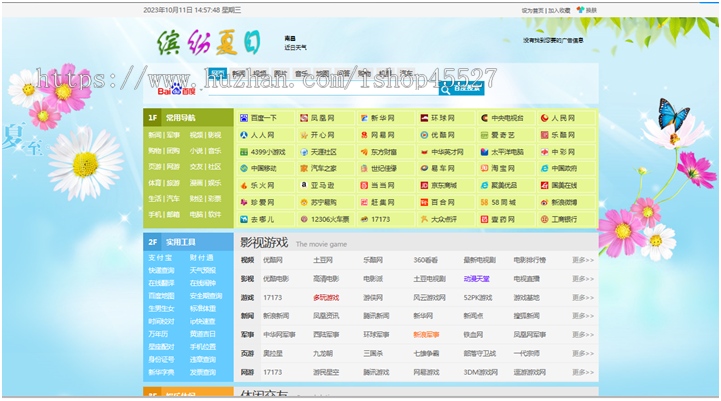Open 更多>> in the 视频 row

[x=583, y=260]
